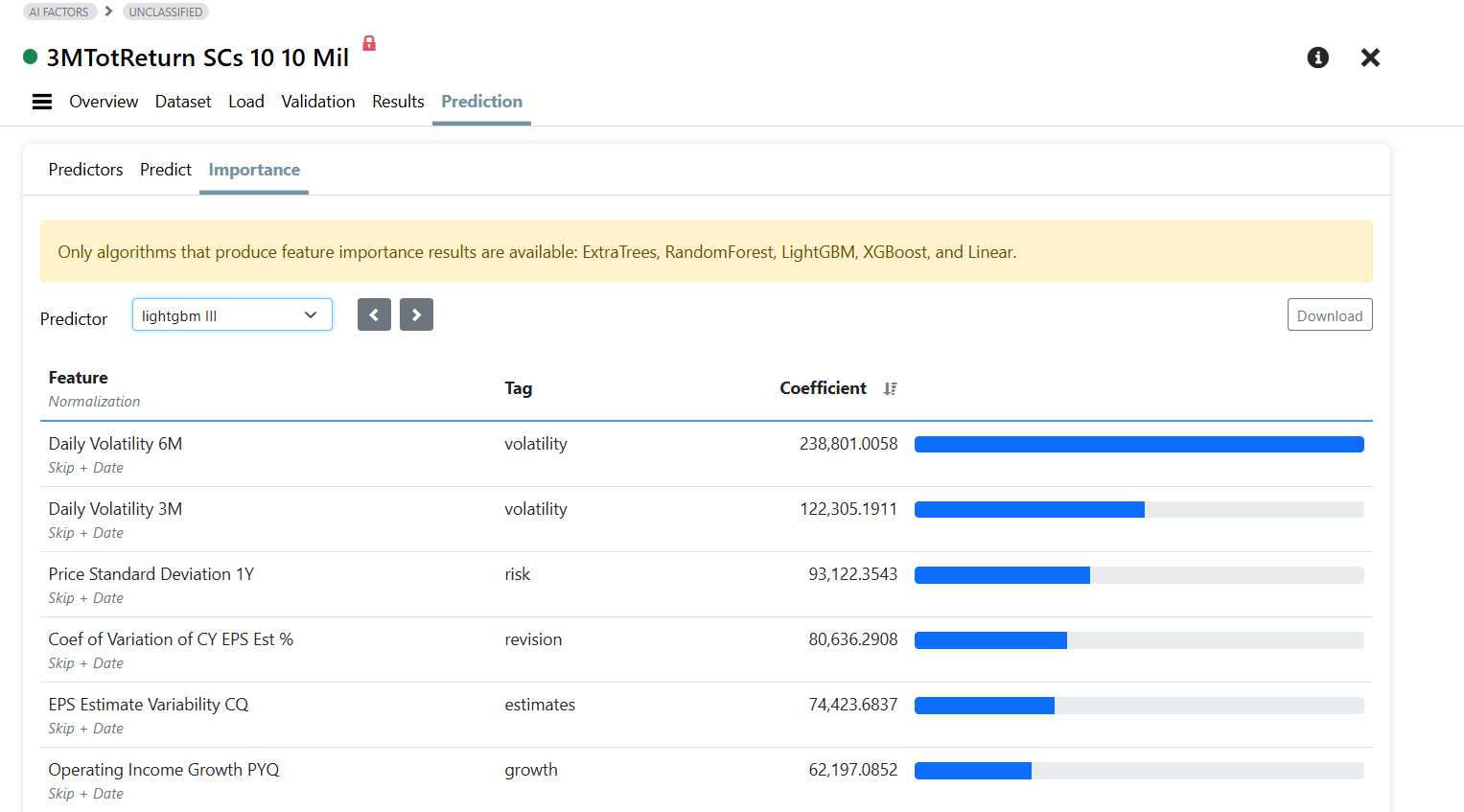Click the estimates tag cell
Viewport: 1464px width, 812px height.
coord(540,705)
